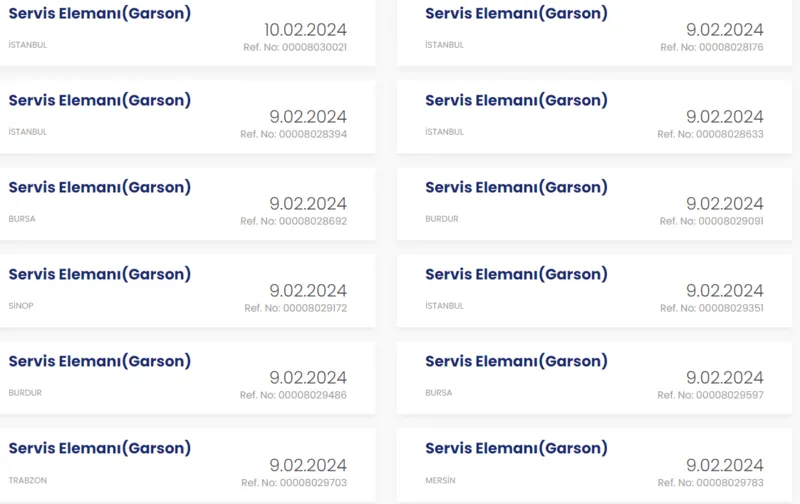Open the Sinop Servis Elemanı(Garson) listing

100,275
